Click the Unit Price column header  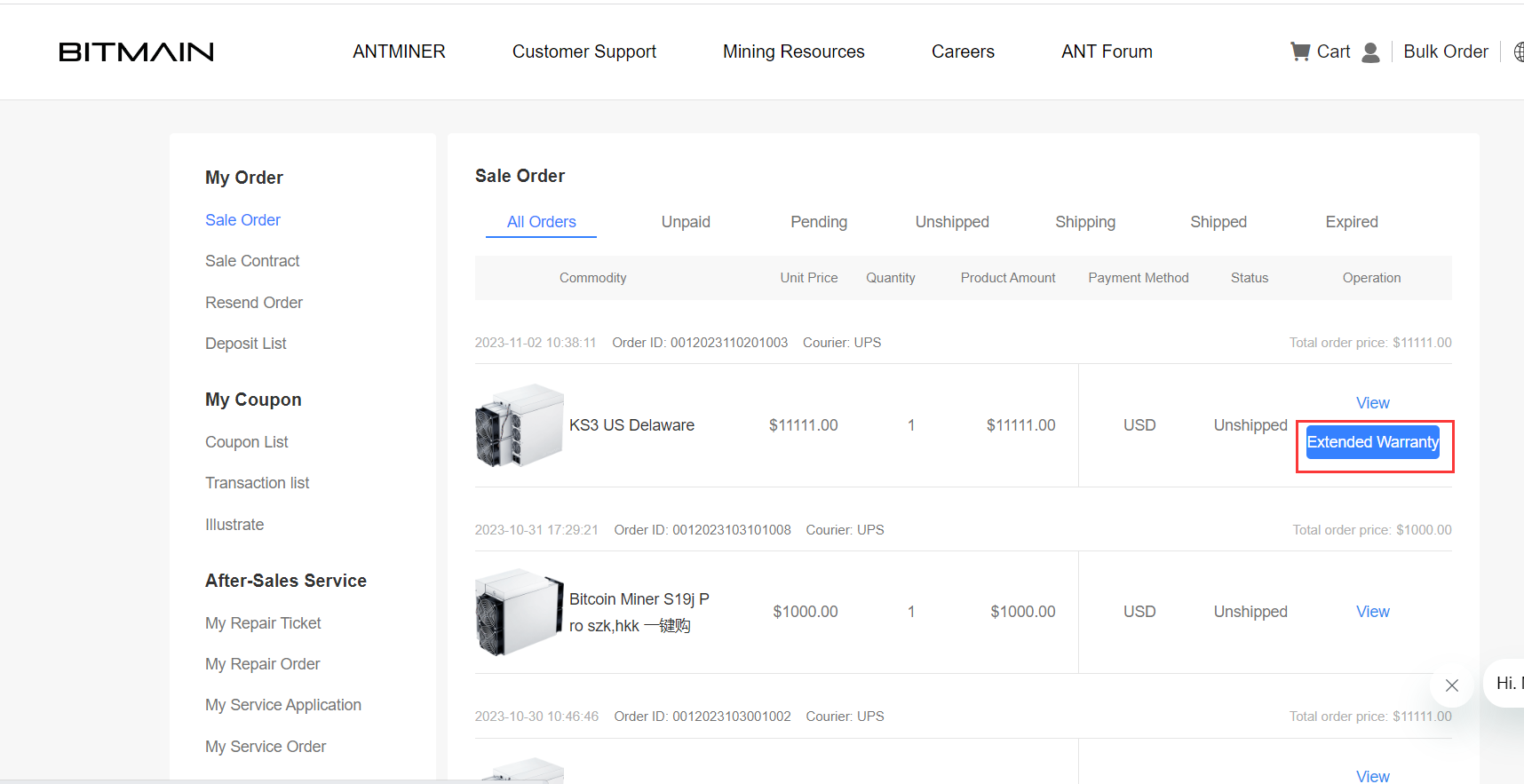tap(809, 278)
